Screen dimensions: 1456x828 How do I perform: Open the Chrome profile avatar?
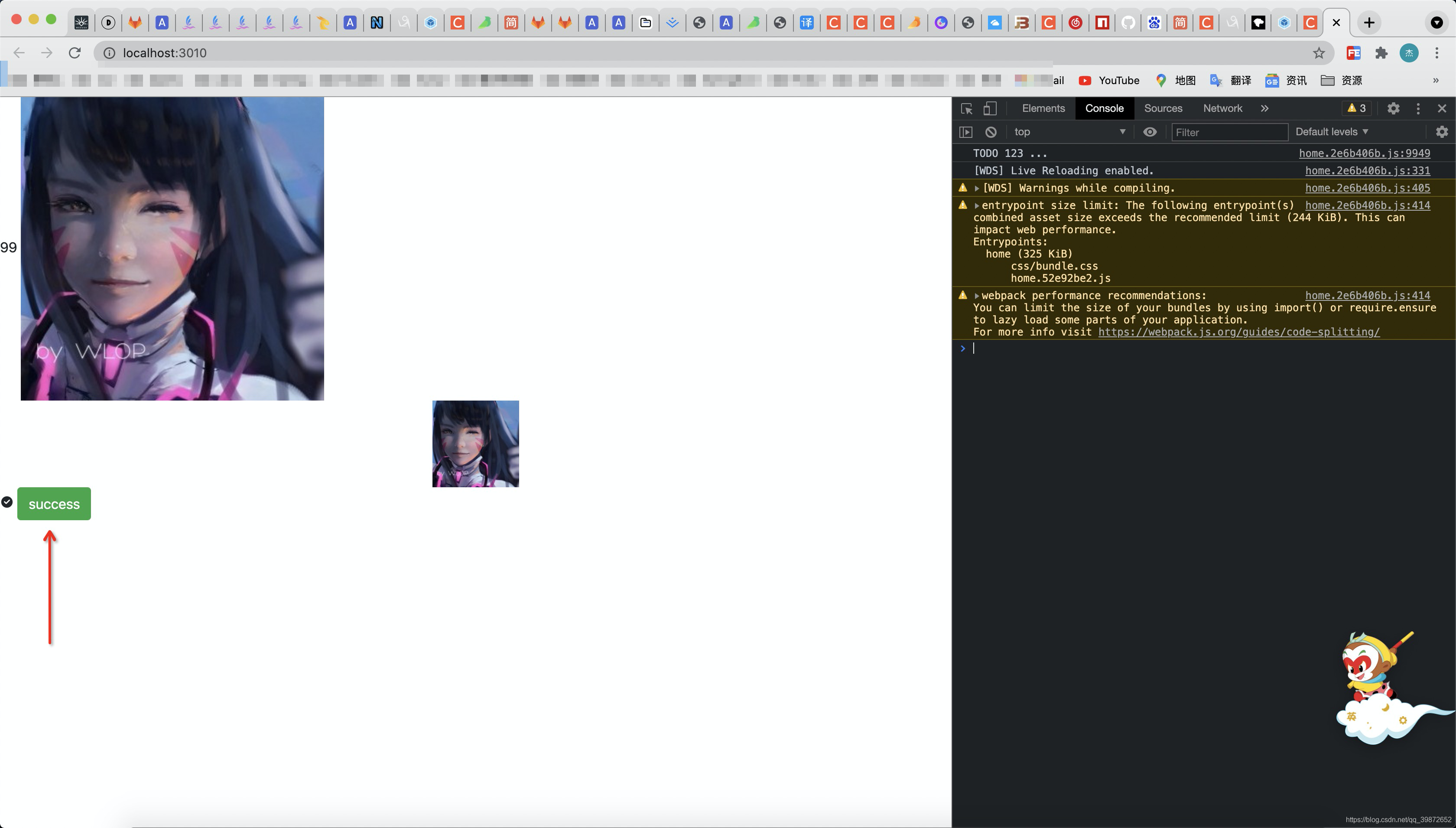pyautogui.click(x=1409, y=53)
